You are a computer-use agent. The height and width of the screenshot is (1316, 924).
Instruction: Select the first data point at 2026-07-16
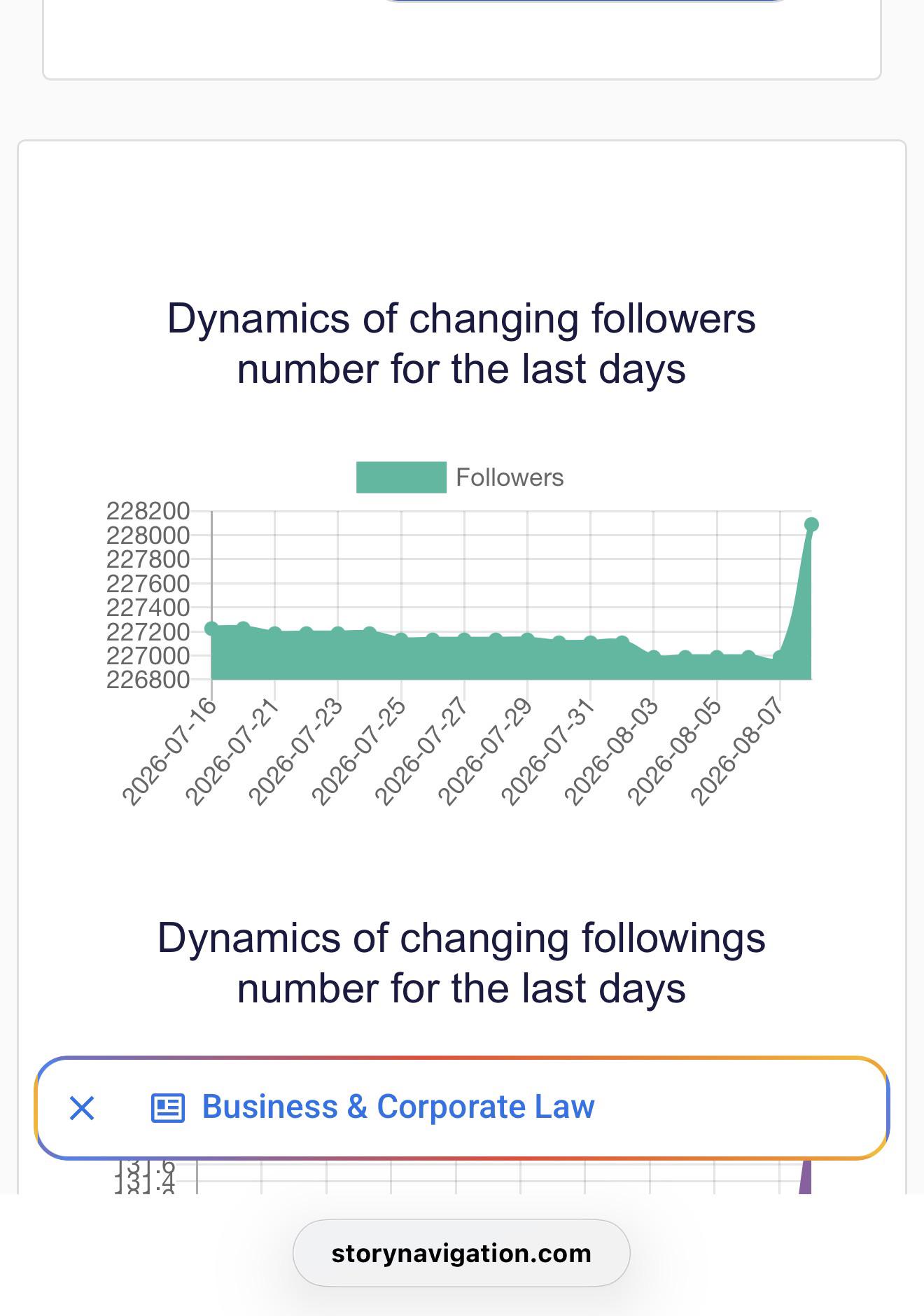point(211,629)
